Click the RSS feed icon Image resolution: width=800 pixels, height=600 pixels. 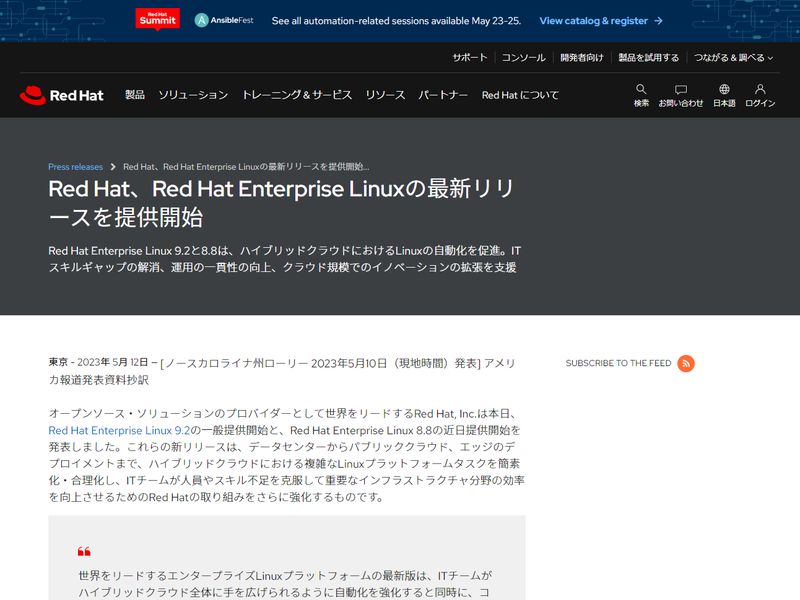tap(684, 364)
